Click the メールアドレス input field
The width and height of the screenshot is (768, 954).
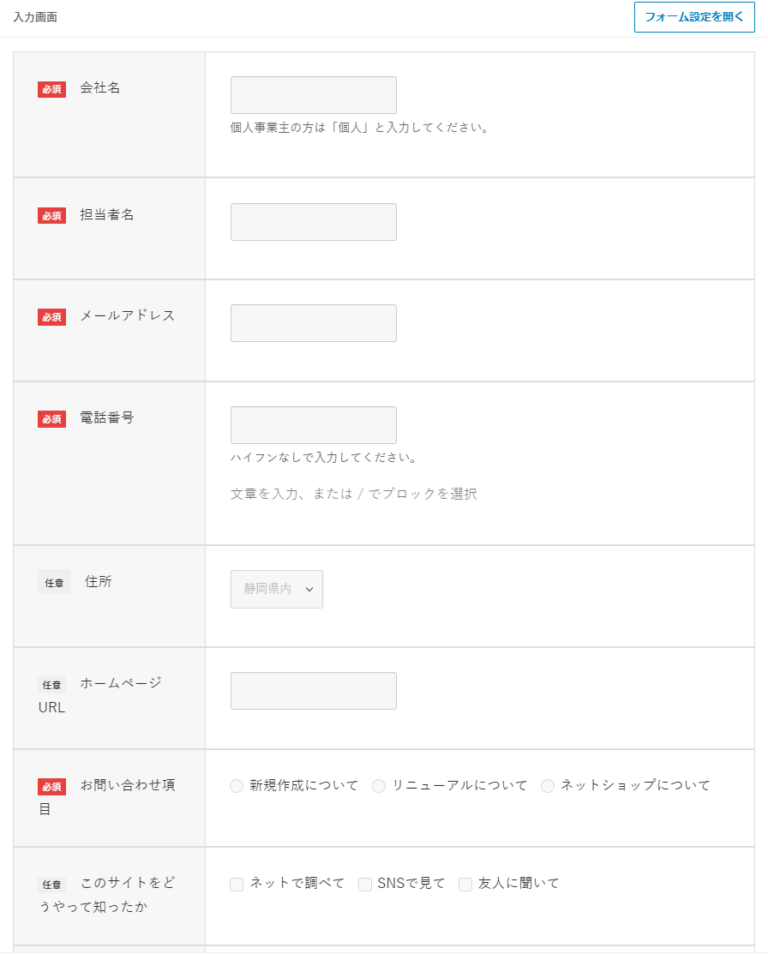[313, 322]
